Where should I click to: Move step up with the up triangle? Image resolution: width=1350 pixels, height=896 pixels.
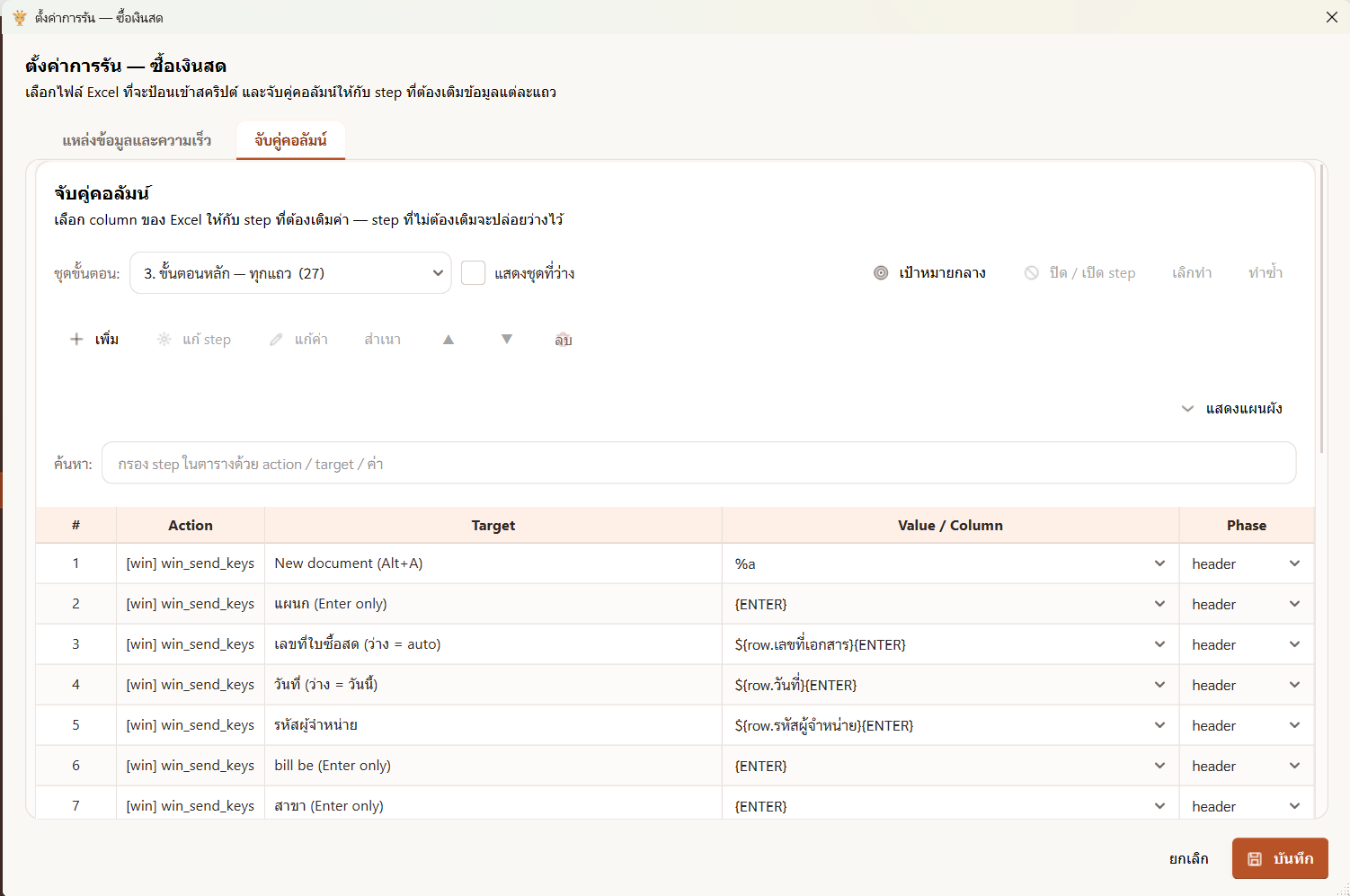point(449,339)
